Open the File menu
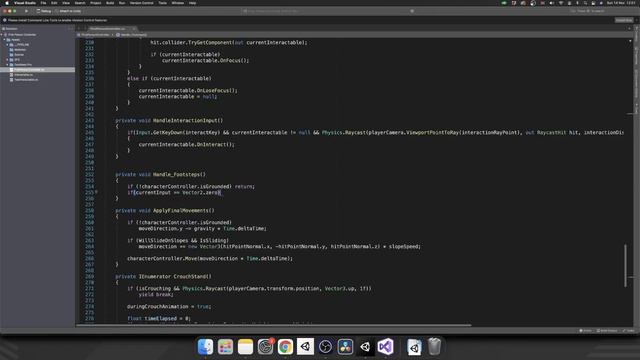The height and width of the screenshot is (360, 640). click(43, 3)
